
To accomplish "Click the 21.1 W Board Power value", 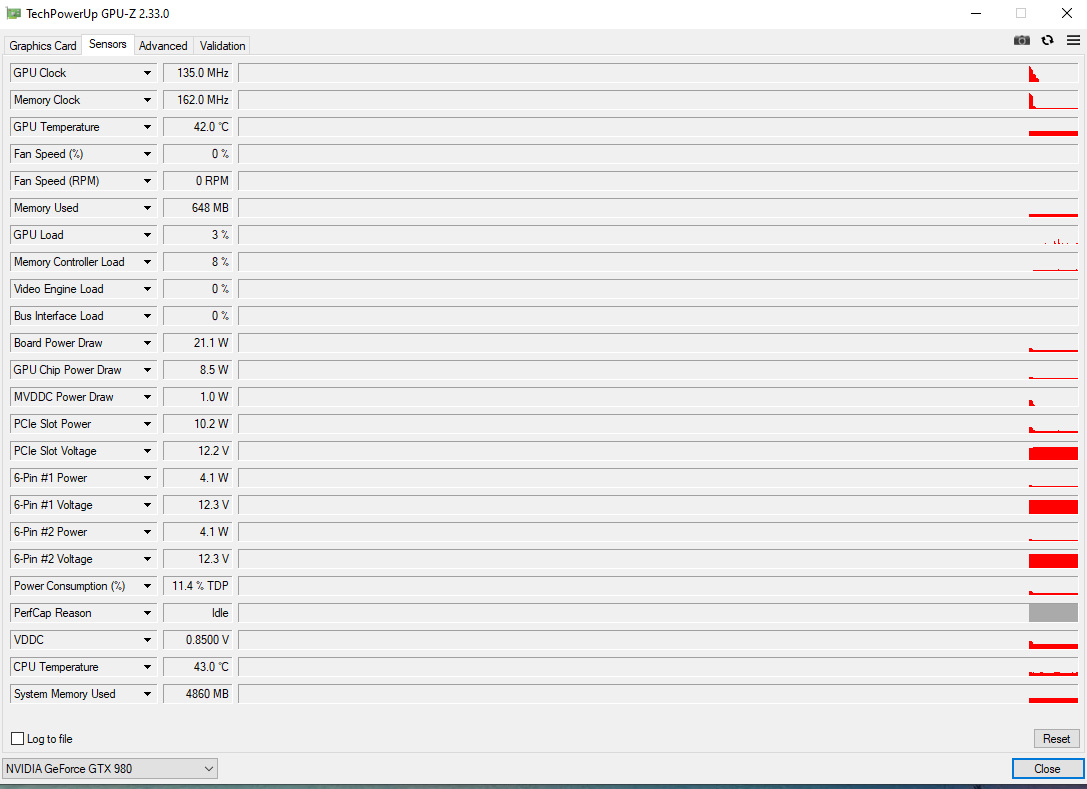I will pos(198,343).
